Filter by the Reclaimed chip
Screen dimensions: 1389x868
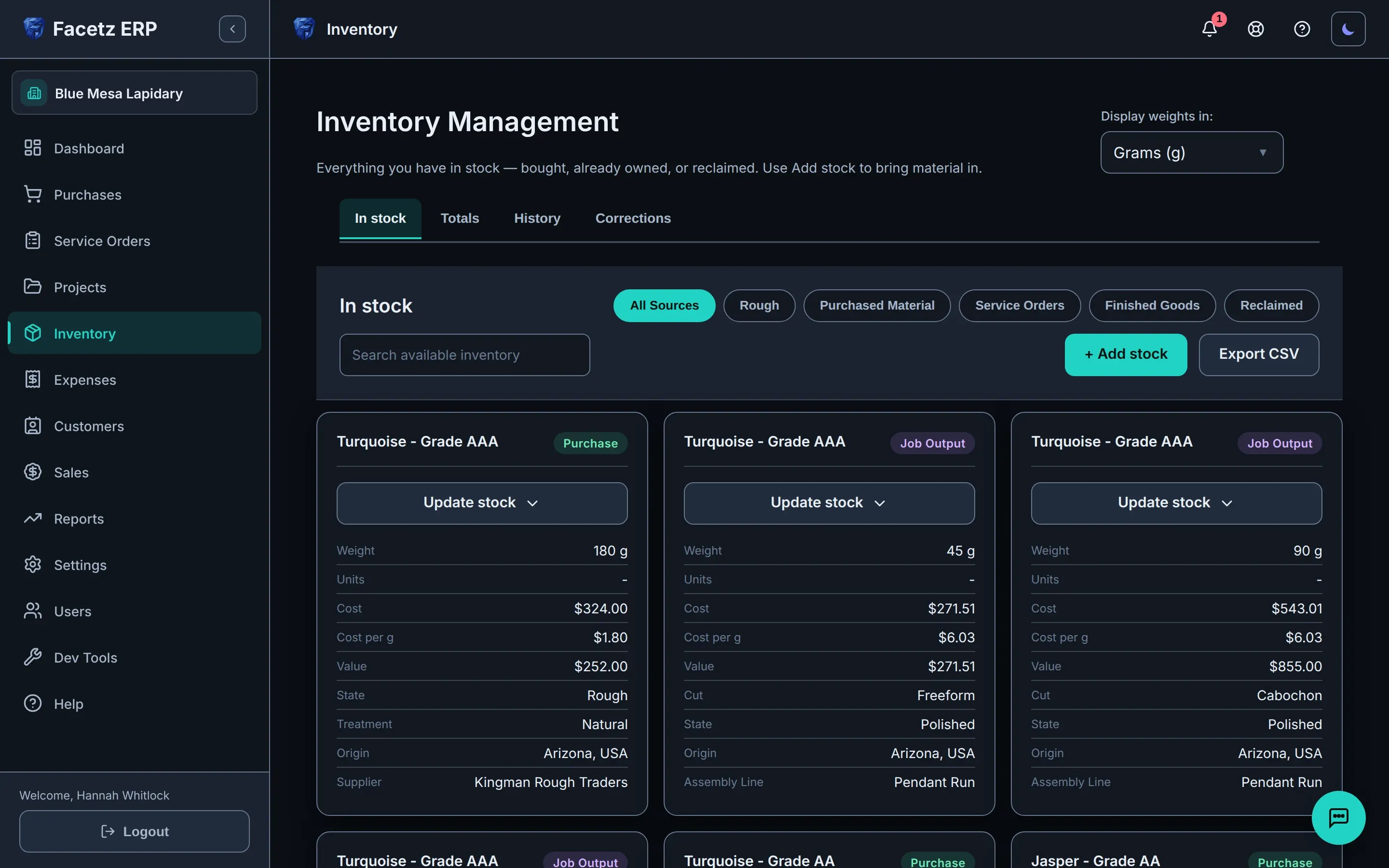click(1271, 305)
